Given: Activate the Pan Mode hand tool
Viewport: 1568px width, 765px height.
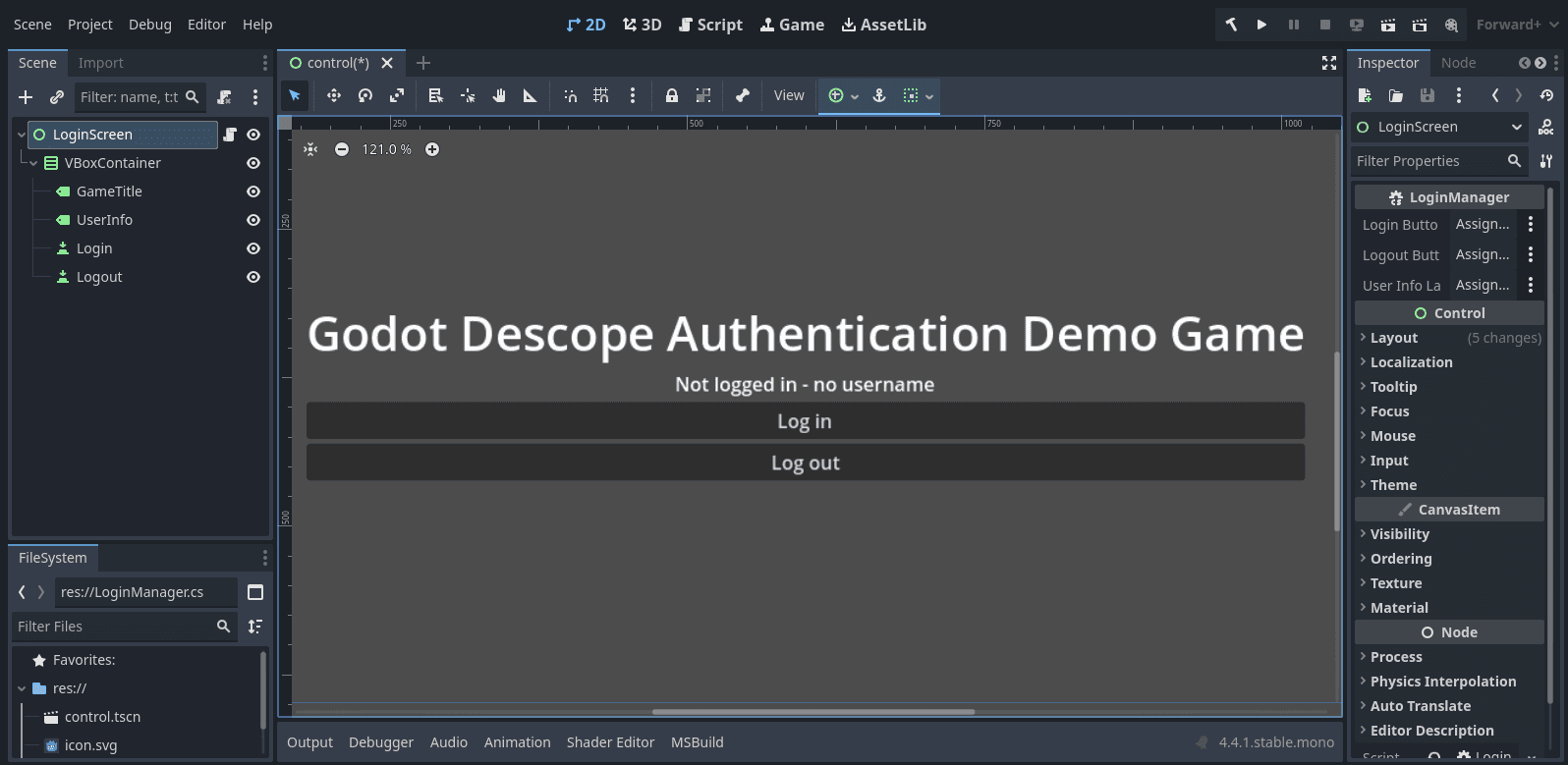Looking at the screenshot, I should coord(499,95).
